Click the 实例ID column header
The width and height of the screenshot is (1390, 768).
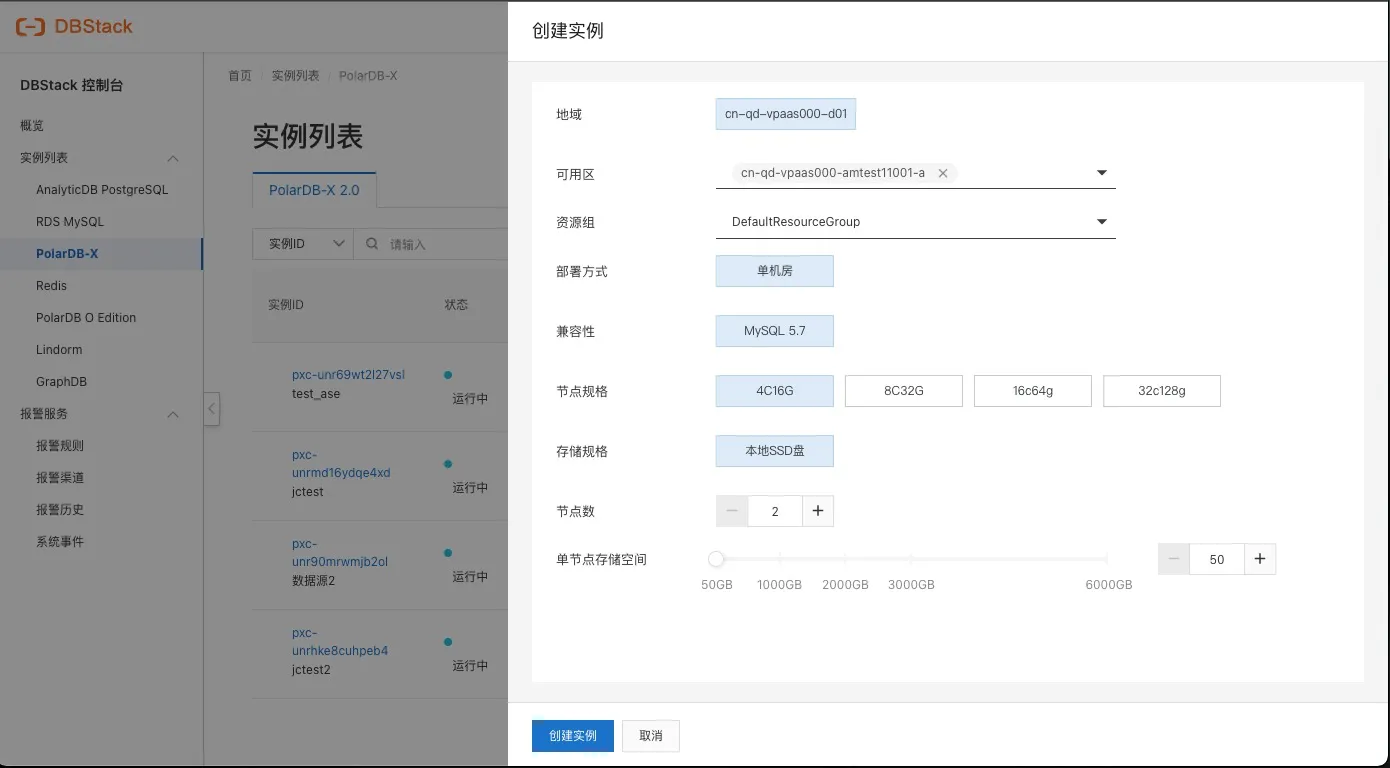tap(286, 305)
